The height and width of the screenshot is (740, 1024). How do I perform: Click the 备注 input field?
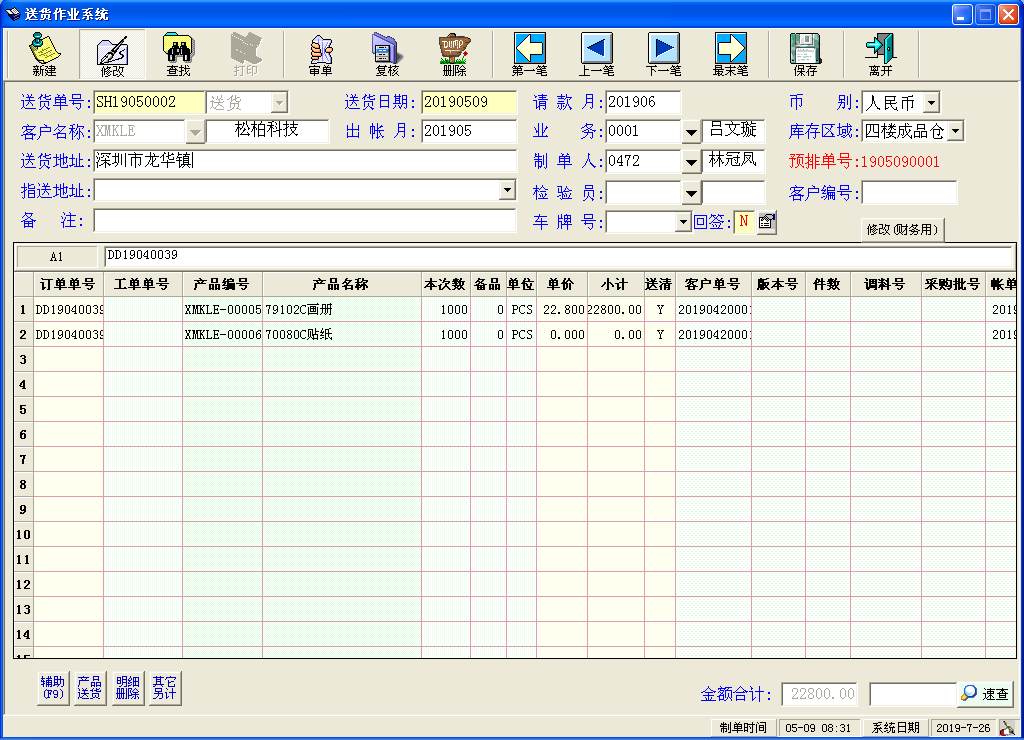[305, 221]
